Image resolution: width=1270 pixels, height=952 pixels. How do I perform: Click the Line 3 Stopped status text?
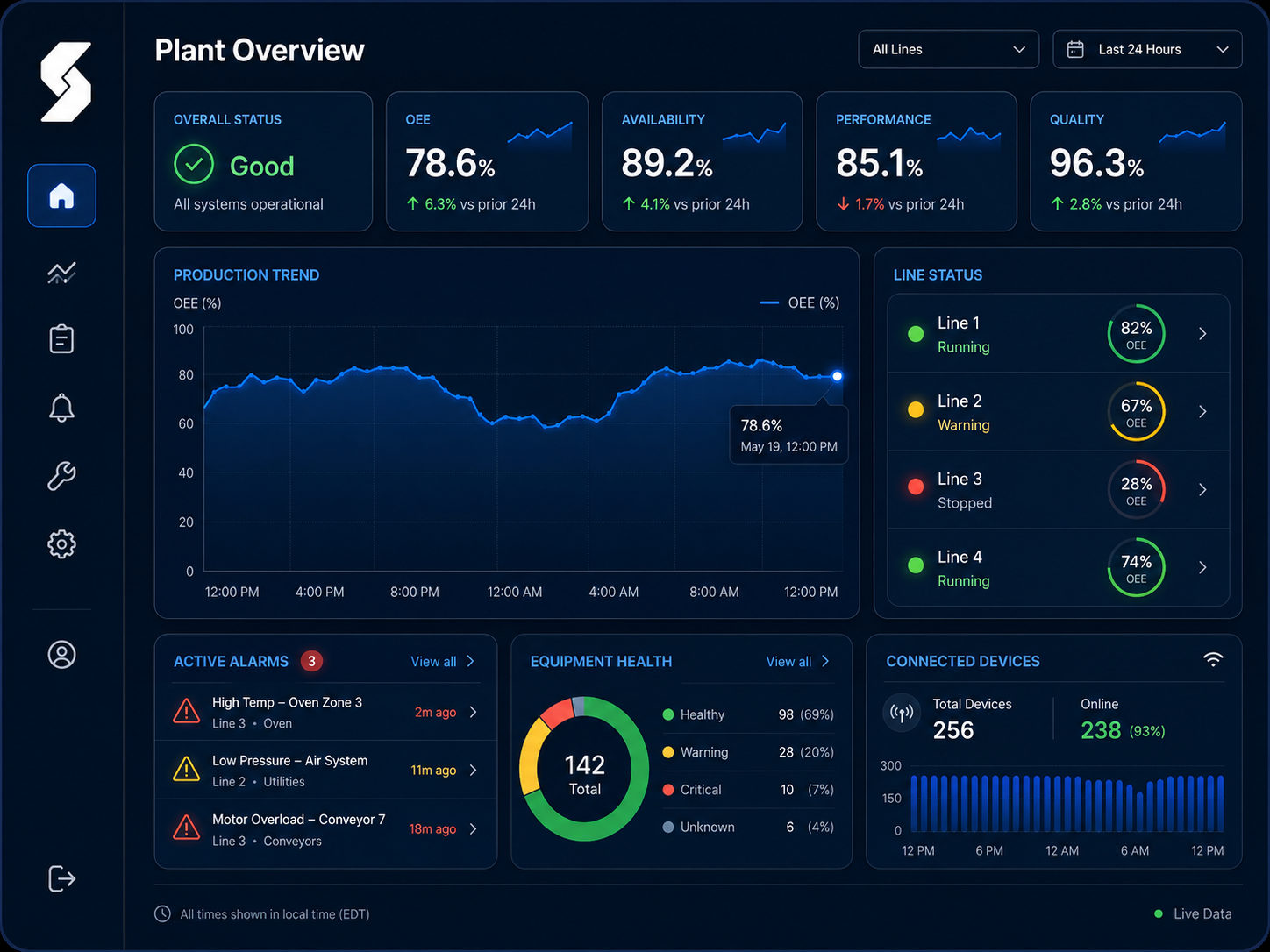pos(965,502)
